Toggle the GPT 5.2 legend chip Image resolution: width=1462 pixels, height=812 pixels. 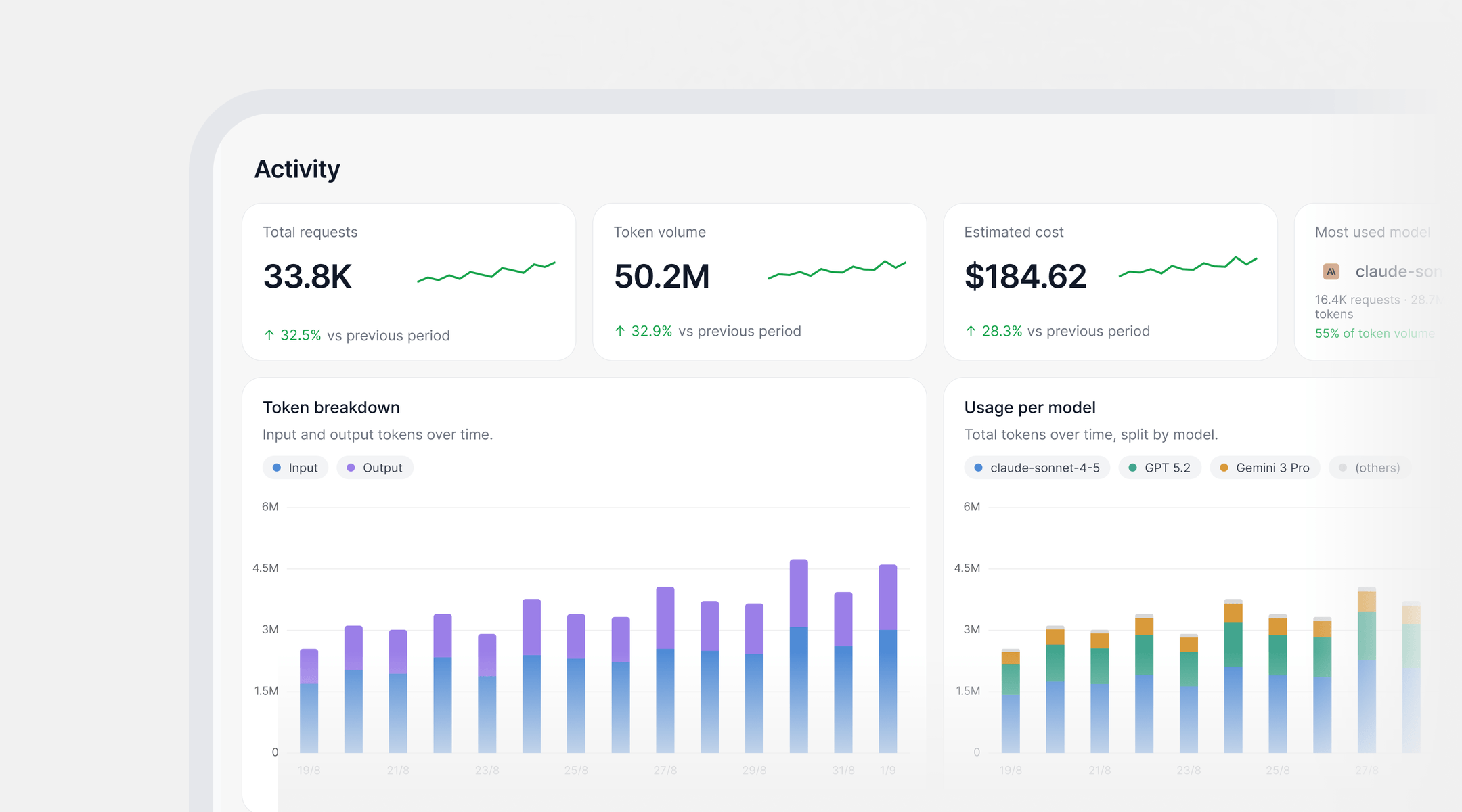click(1159, 468)
